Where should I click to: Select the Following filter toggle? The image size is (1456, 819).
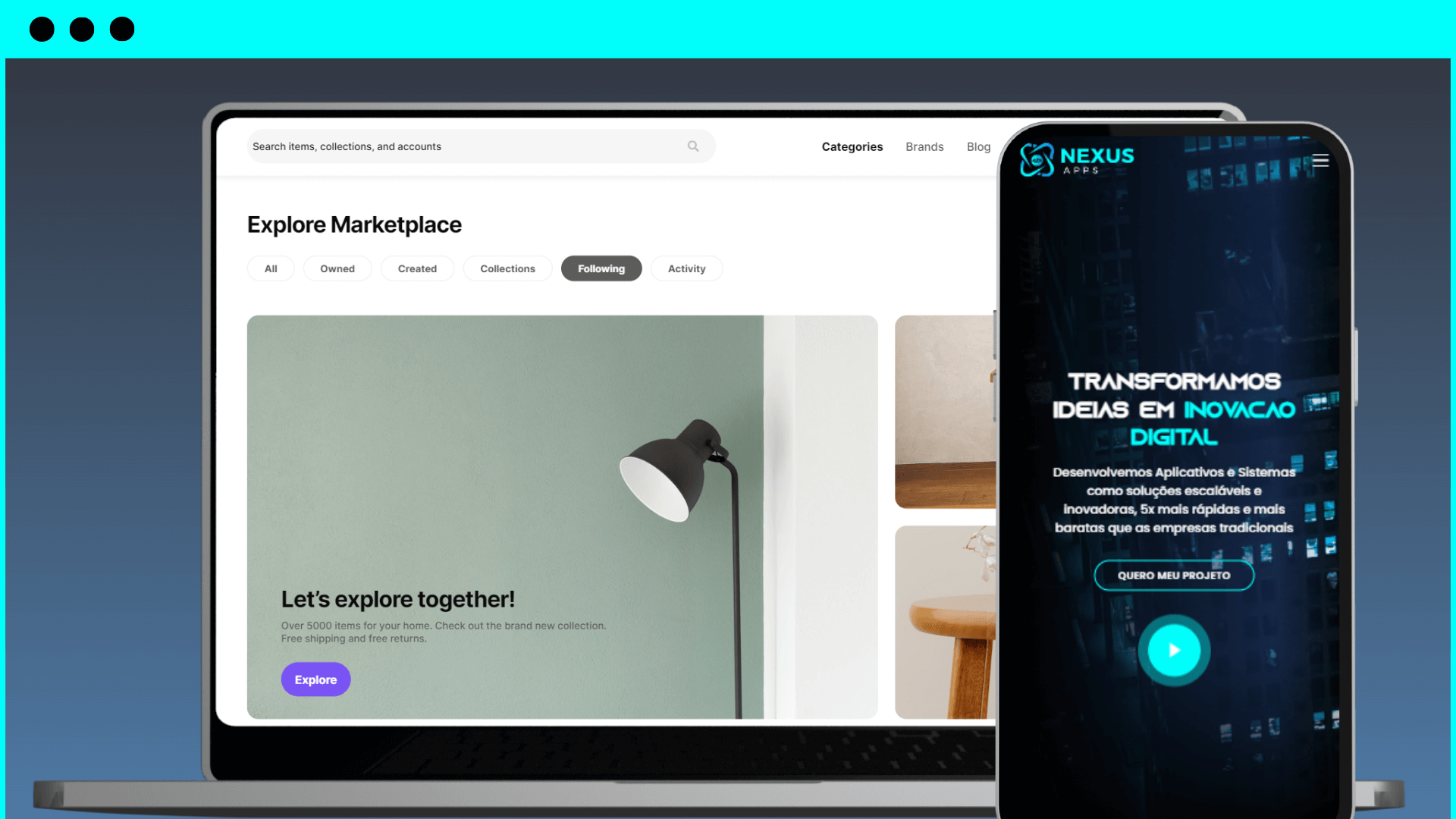601,268
